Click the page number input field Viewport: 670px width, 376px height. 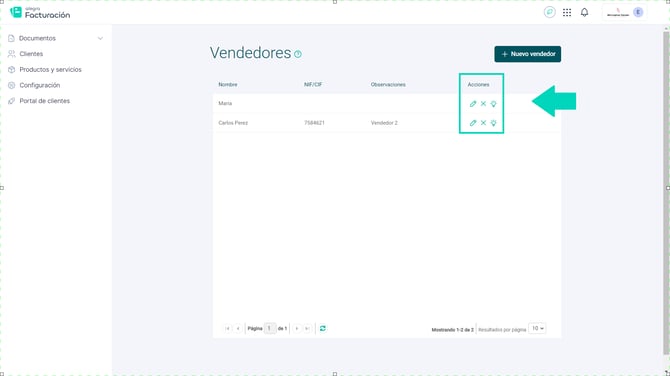click(270, 328)
